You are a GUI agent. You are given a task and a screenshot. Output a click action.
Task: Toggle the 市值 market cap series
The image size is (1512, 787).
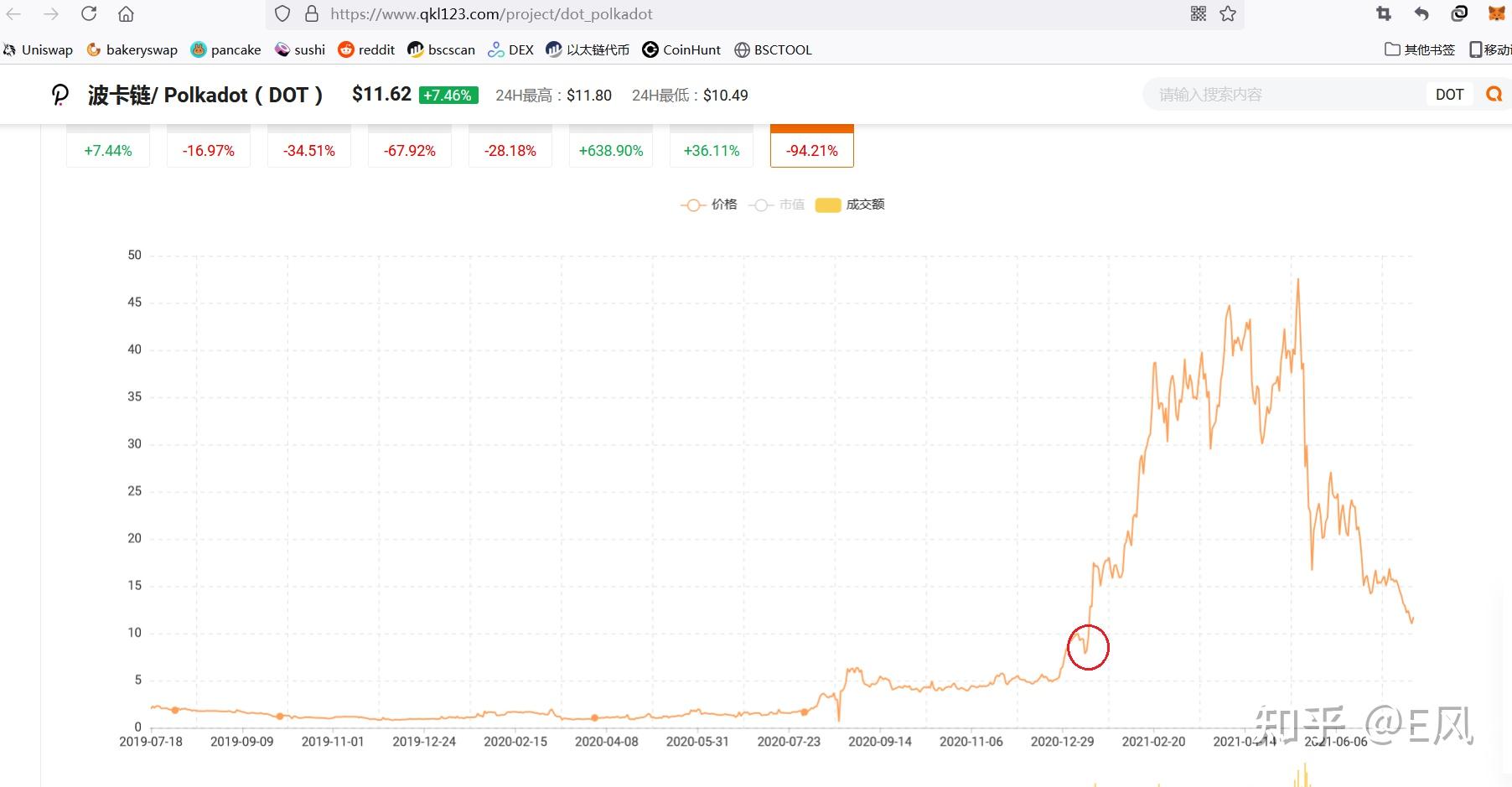click(777, 205)
